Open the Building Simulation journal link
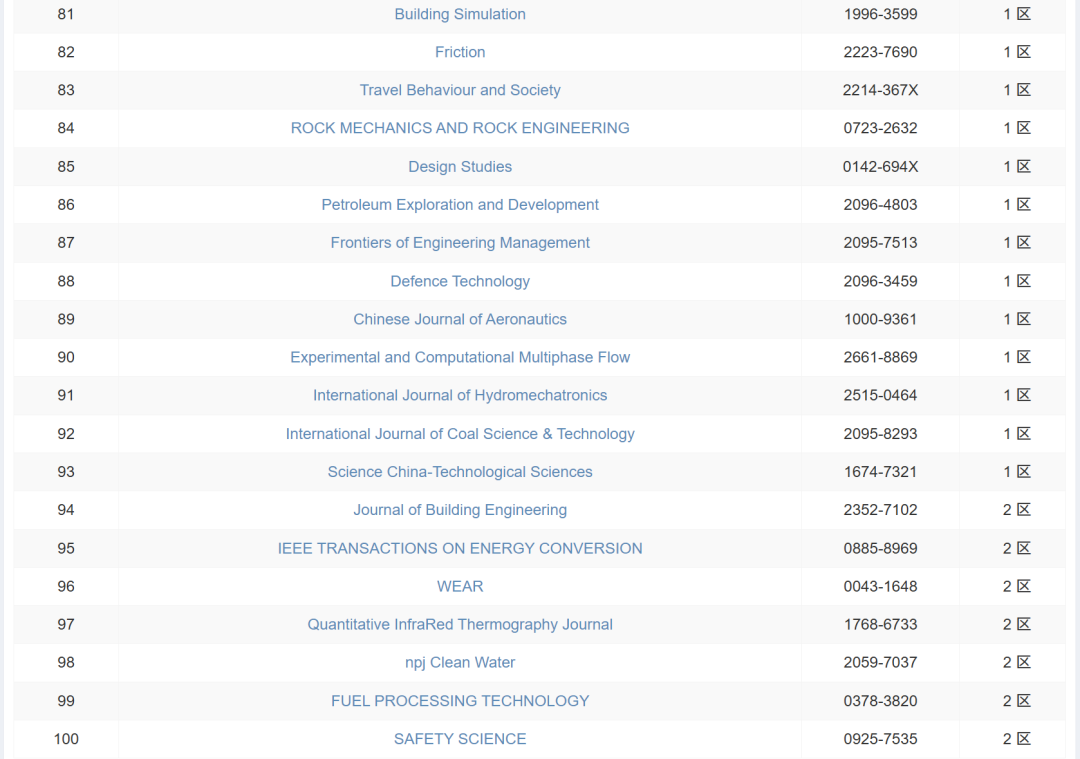This screenshot has width=1080, height=759. coord(459,14)
